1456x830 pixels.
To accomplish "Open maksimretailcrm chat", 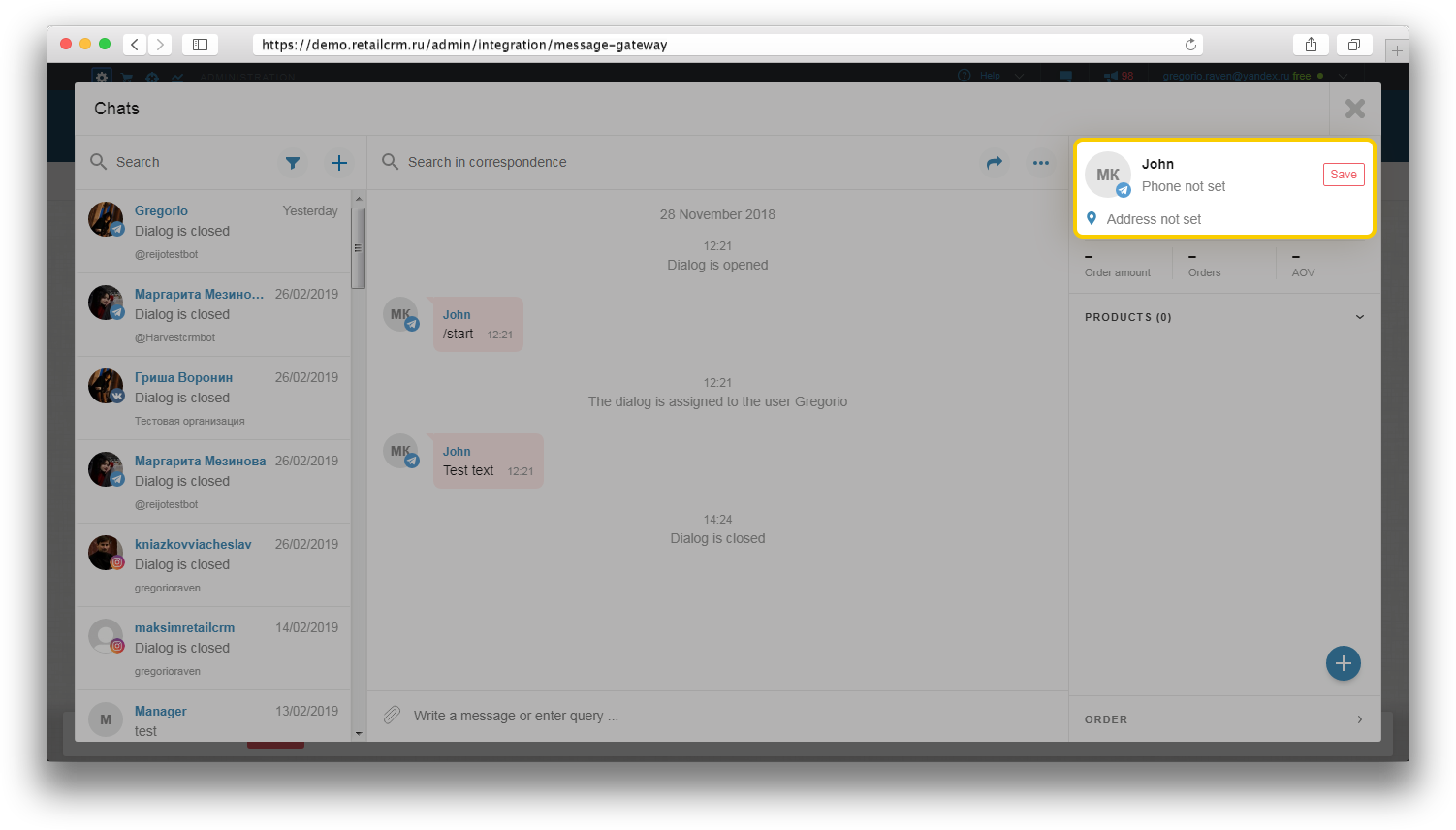I will (x=213, y=649).
